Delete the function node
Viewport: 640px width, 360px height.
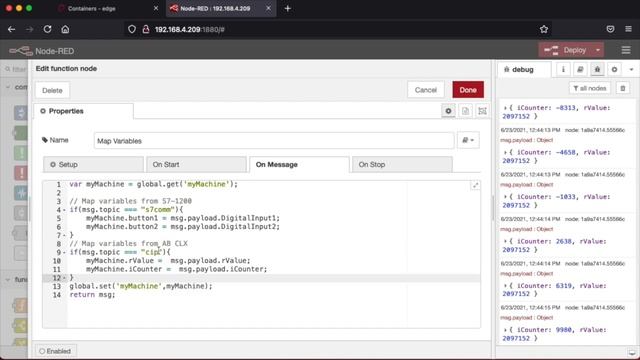(52, 90)
